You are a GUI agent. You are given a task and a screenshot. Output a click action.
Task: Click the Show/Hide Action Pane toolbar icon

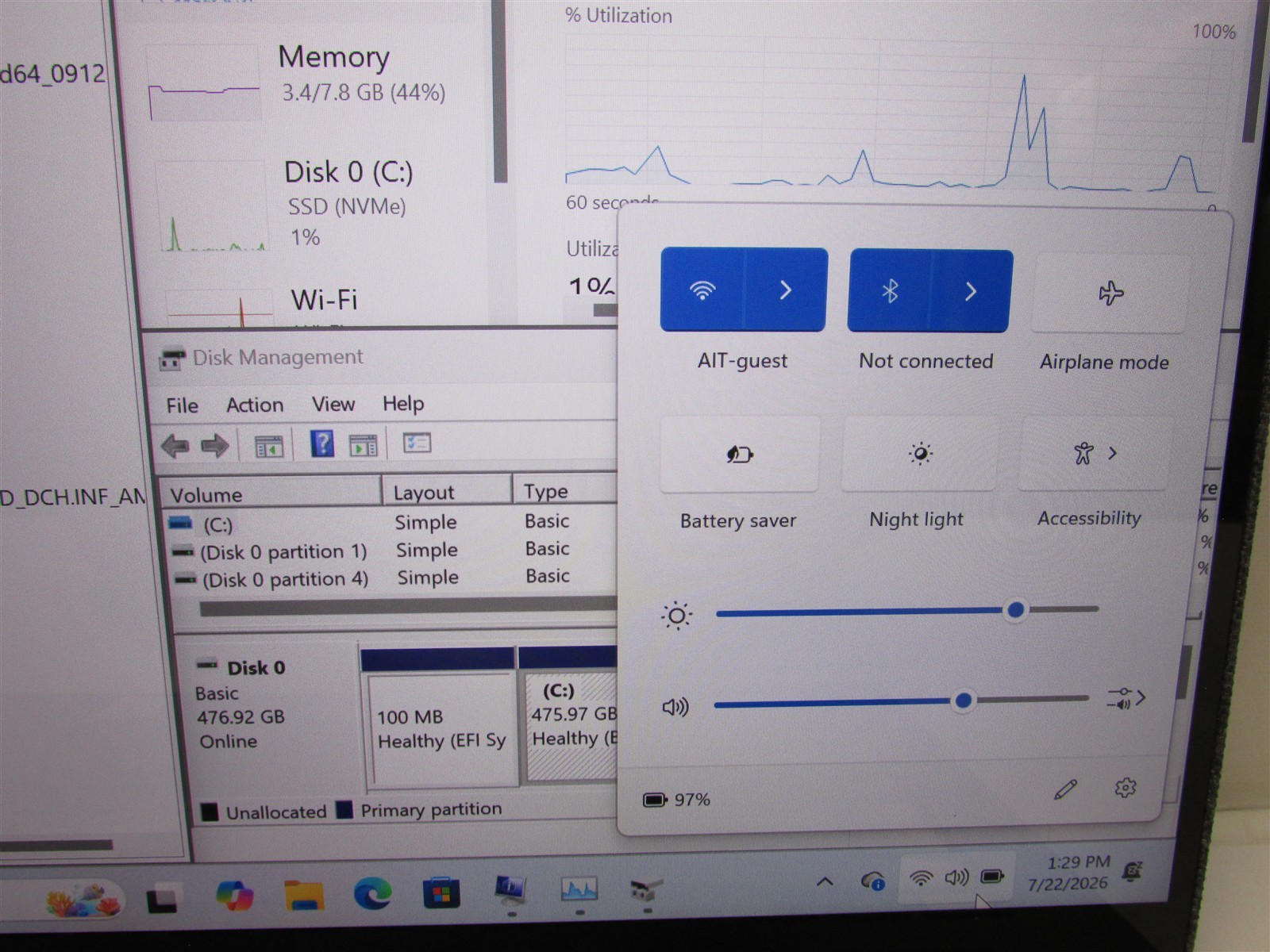coord(364,444)
